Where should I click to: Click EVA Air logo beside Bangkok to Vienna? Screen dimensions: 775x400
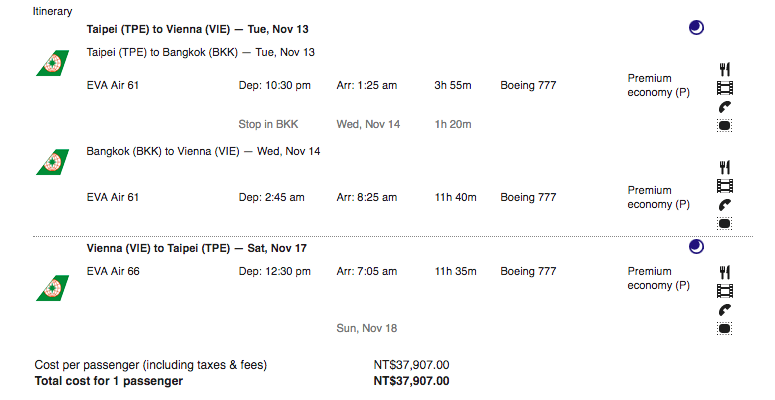coord(52,162)
